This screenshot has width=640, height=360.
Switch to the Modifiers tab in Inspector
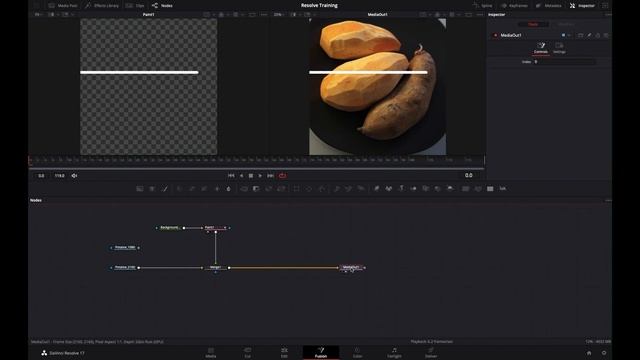566,24
